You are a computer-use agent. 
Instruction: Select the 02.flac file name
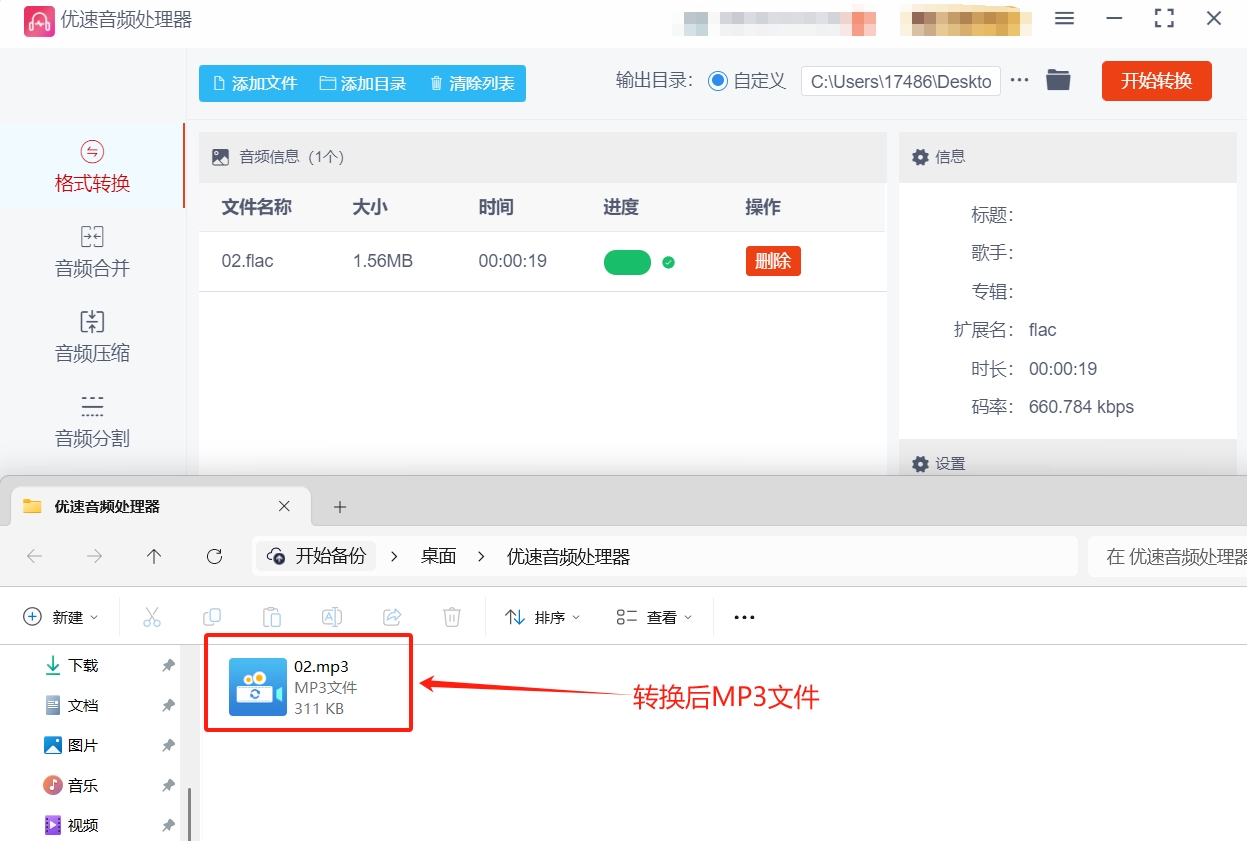[x=248, y=261]
